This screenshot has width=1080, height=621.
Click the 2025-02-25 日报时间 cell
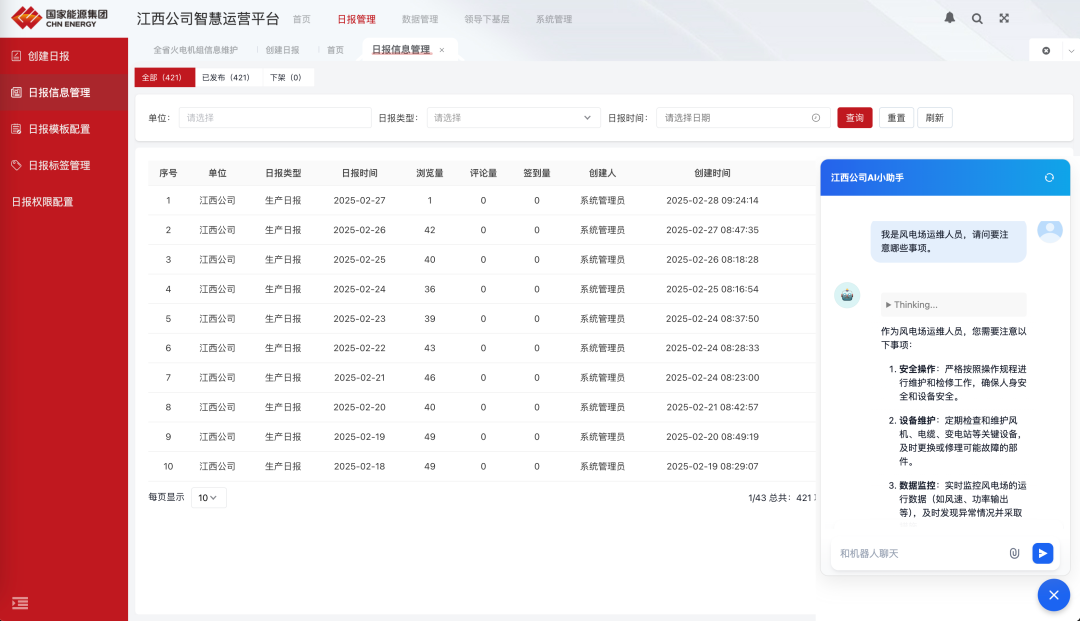(x=360, y=260)
